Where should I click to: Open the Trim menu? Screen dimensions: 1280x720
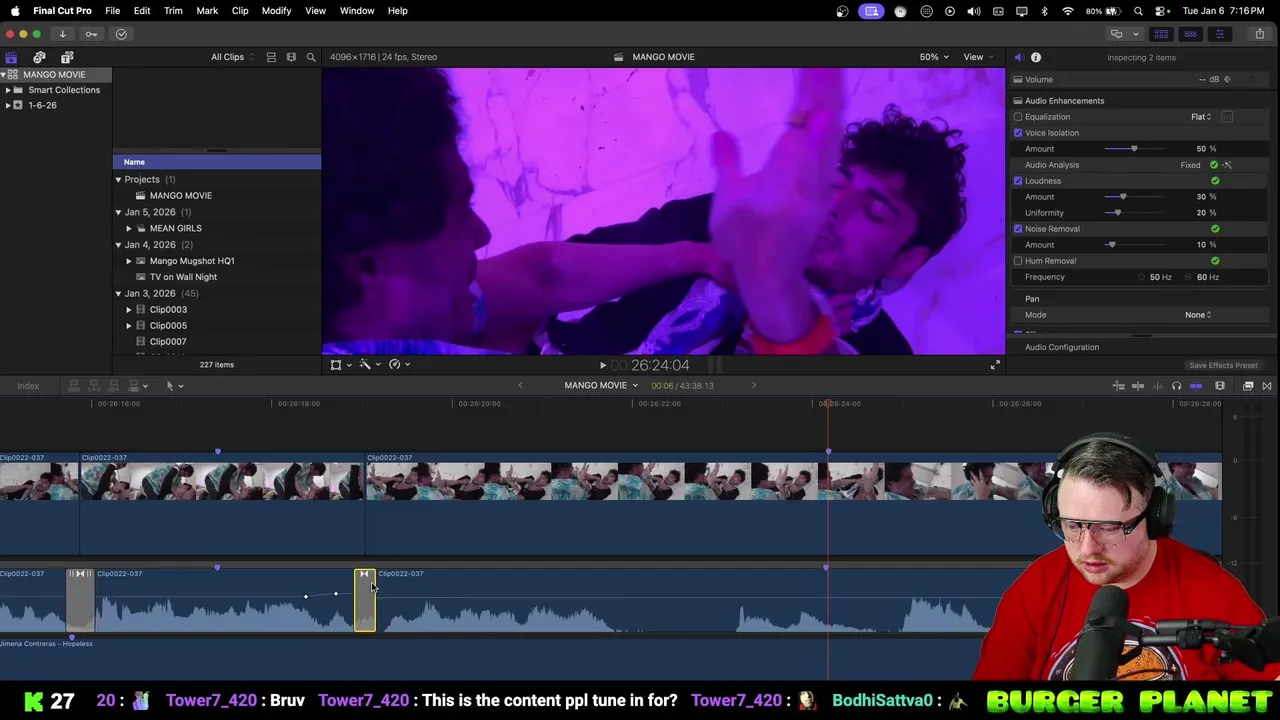pyautogui.click(x=173, y=11)
